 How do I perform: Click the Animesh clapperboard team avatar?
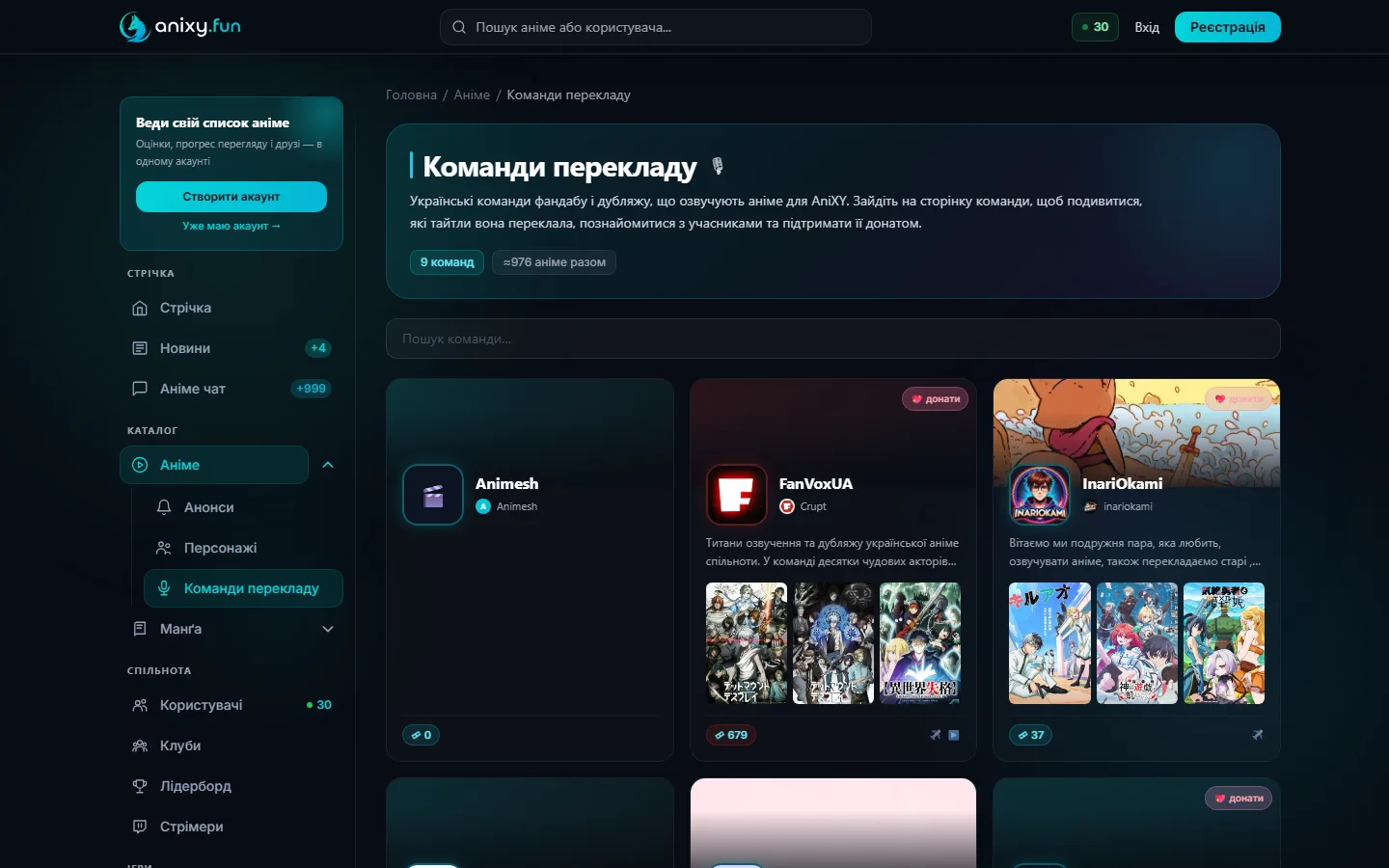433,495
